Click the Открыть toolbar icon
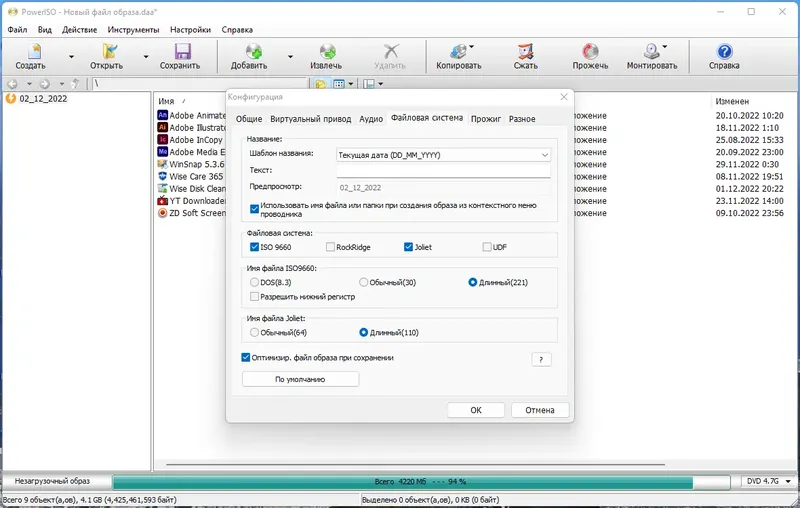Image resolution: width=800 pixels, height=508 pixels. tap(109, 52)
